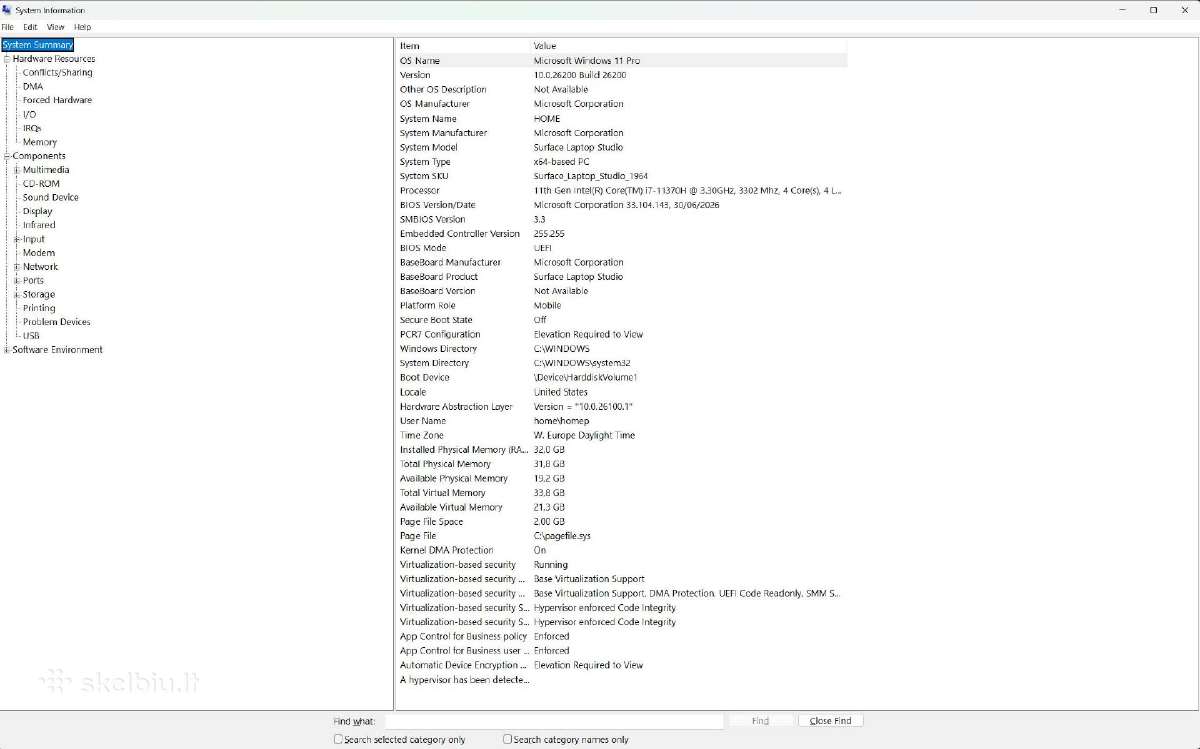Image resolution: width=1200 pixels, height=749 pixels.
Task: Select the OS Name row
Action: [x=622, y=61]
